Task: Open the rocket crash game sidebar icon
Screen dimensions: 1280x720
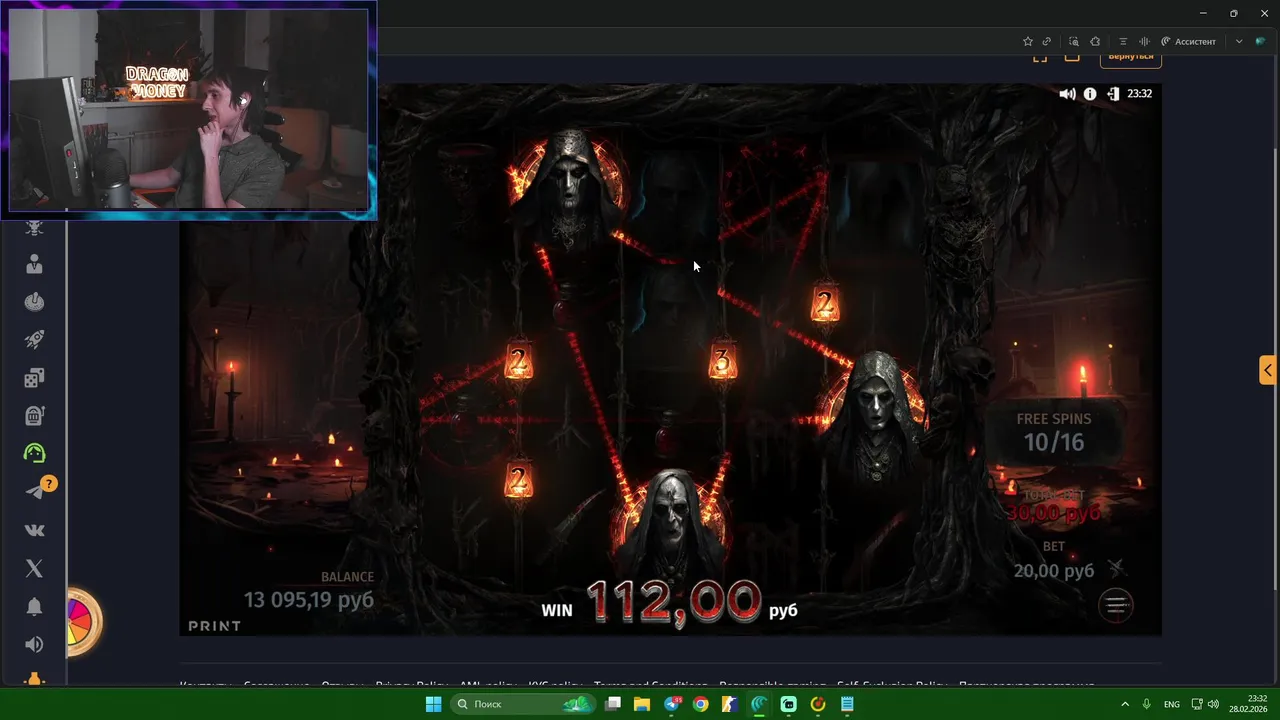Action: [35, 340]
